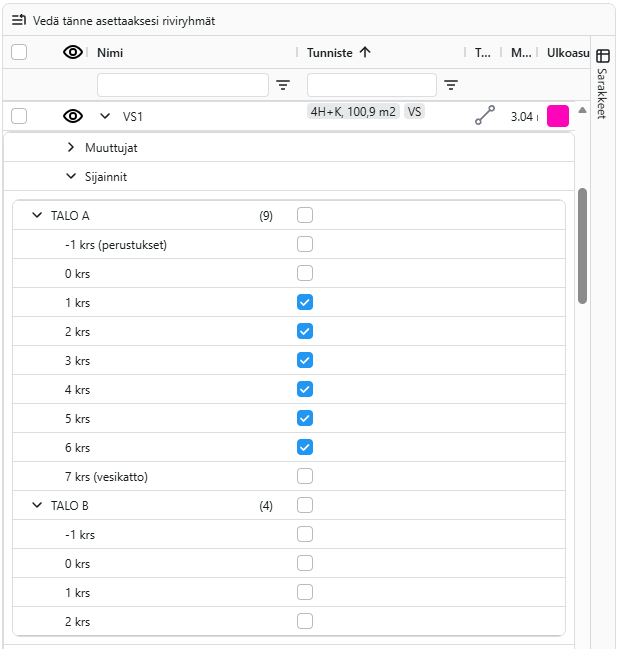The width and height of the screenshot is (620, 649).
Task: Click the Sarakkeet columns panel icon
Action: pos(603,56)
